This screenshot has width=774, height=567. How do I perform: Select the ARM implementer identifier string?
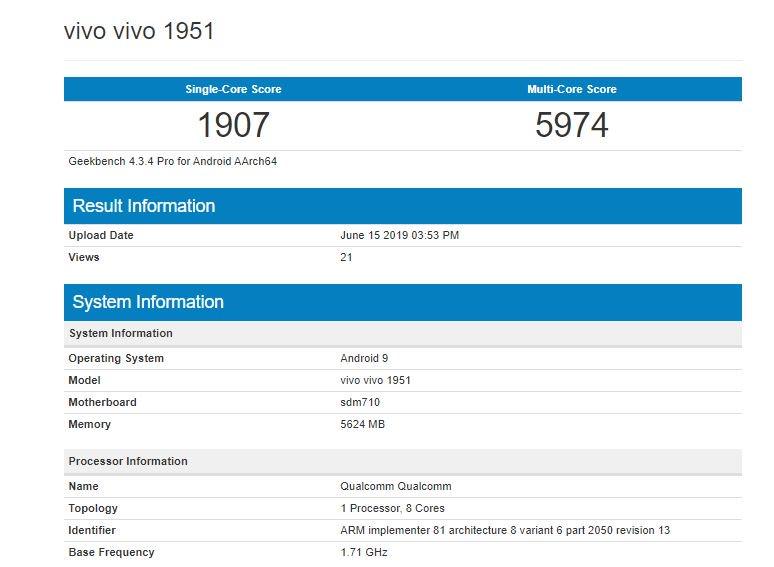tap(505, 530)
